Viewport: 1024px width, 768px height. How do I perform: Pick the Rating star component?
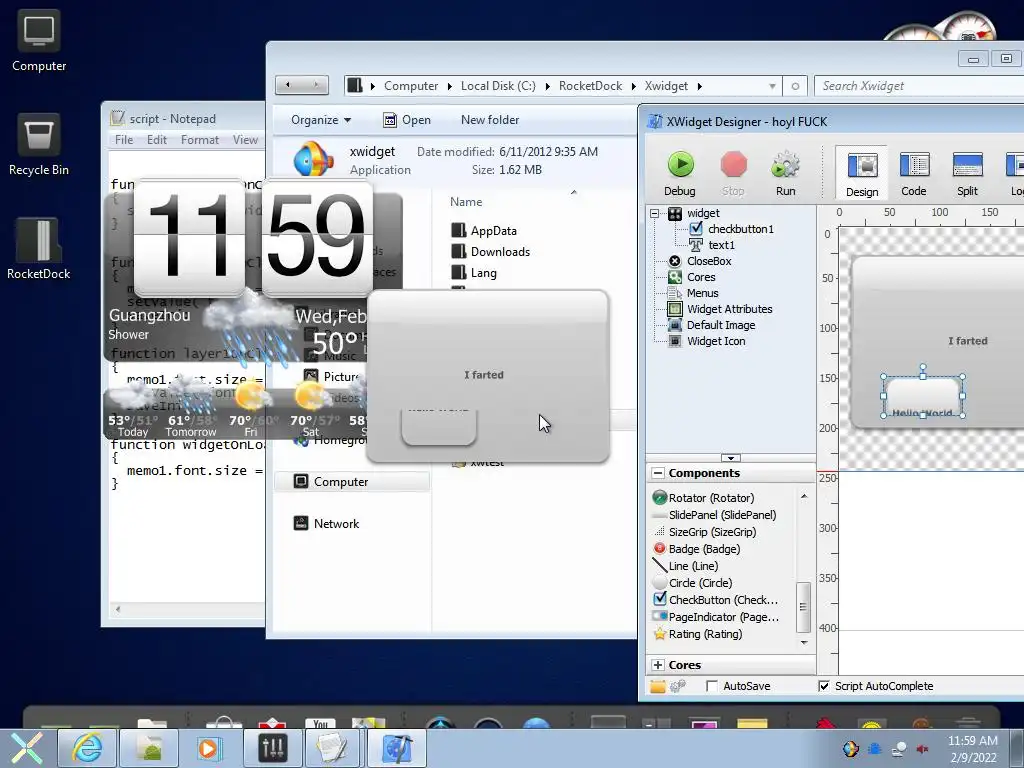[697, 633]
